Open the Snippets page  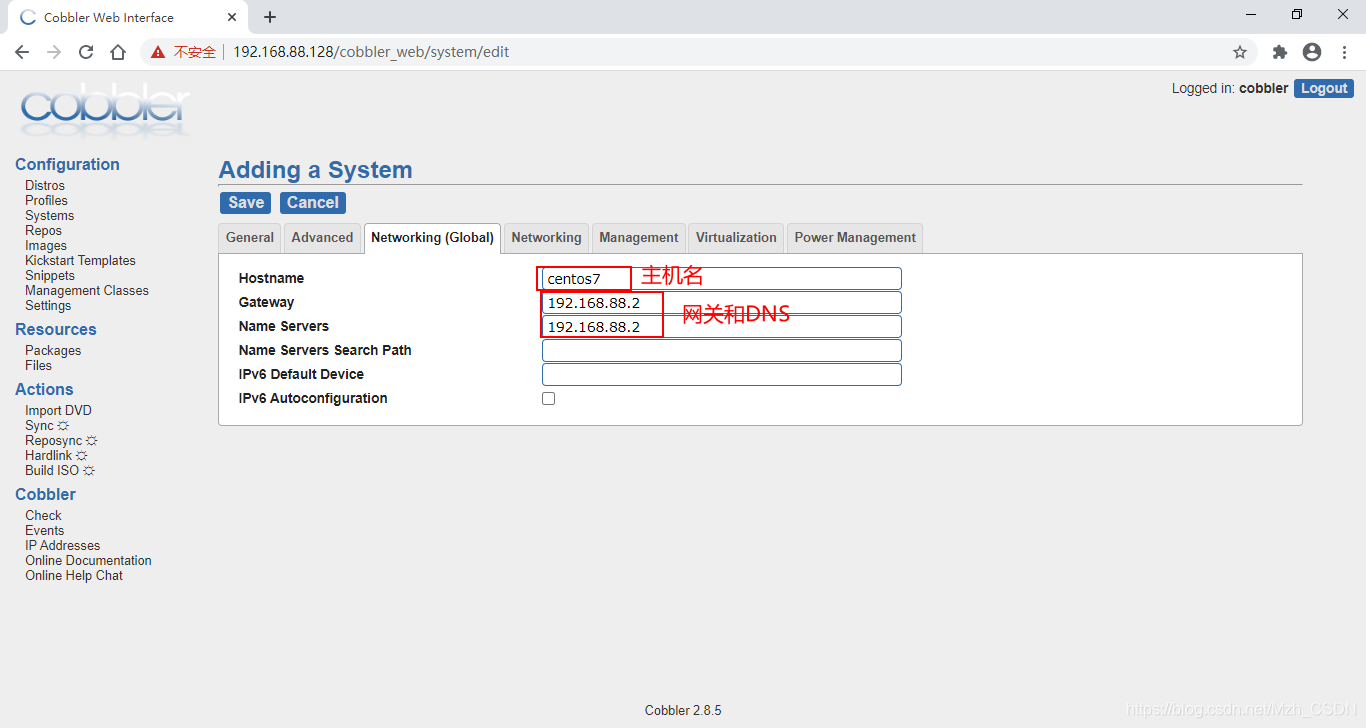[x=50, y=275]
